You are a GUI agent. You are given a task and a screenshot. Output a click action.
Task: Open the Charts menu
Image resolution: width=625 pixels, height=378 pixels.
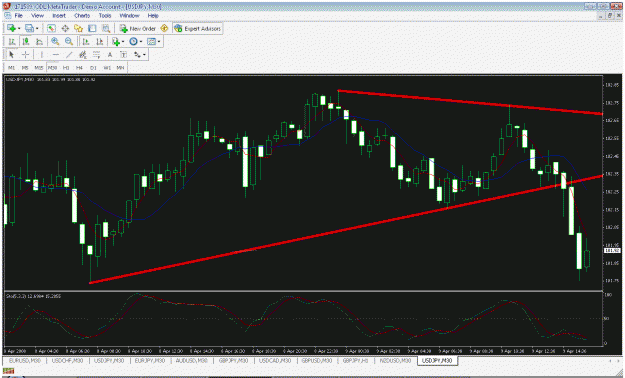point(82,16)
